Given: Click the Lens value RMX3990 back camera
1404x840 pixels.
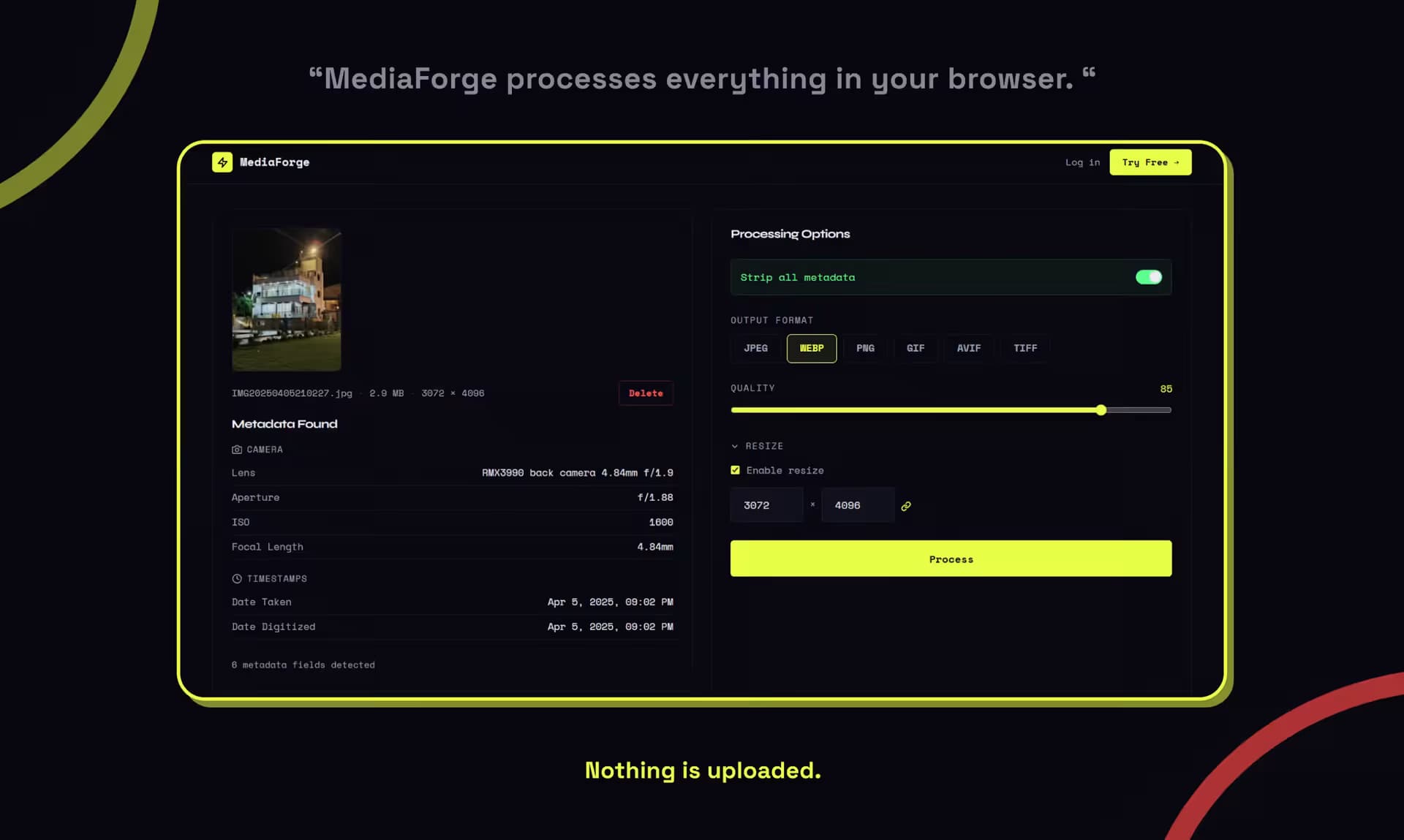Looking at the screenshot, I should pos(577,473).
